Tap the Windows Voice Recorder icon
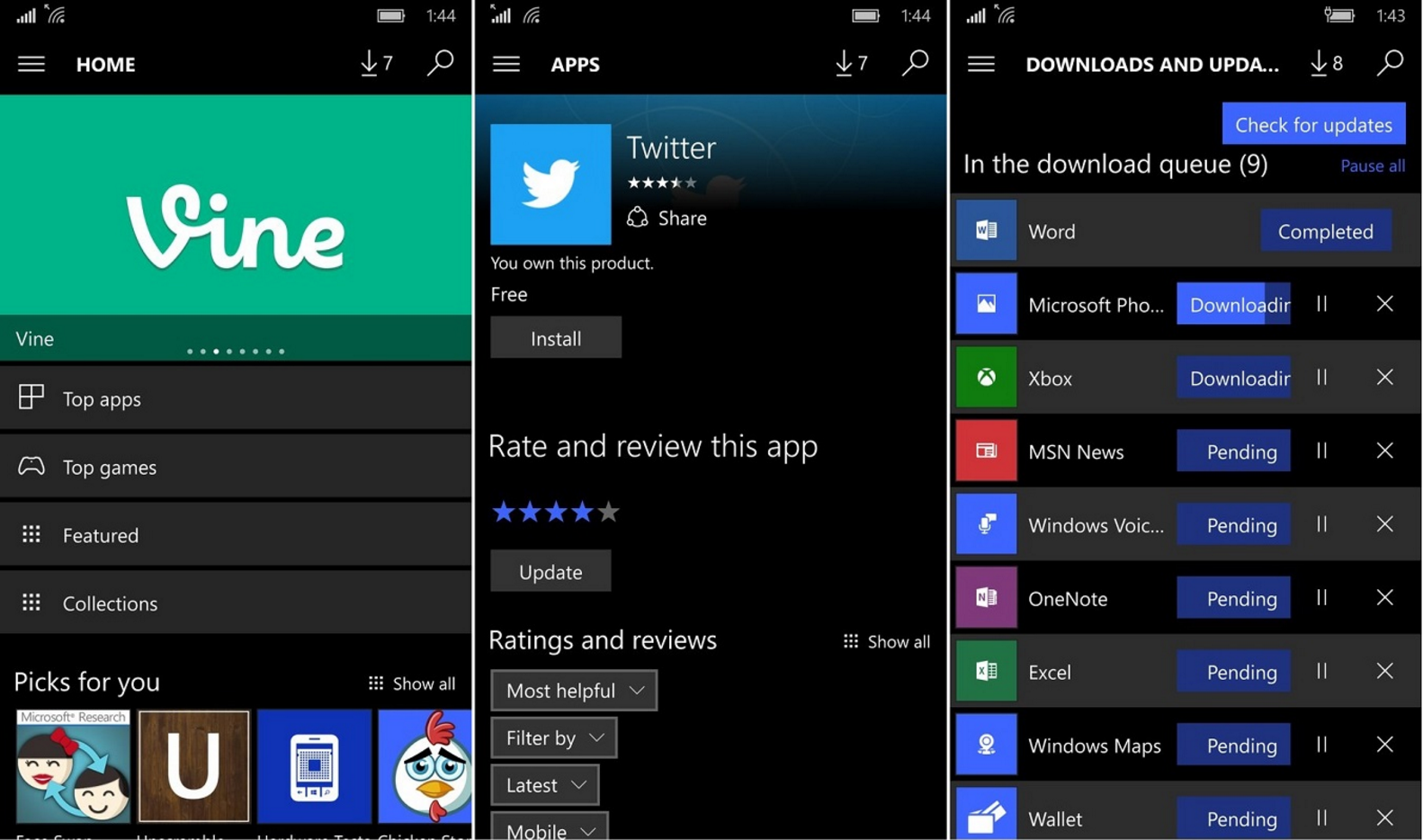The width and height of the screenshot is (1423, 840). coord(986,524)
